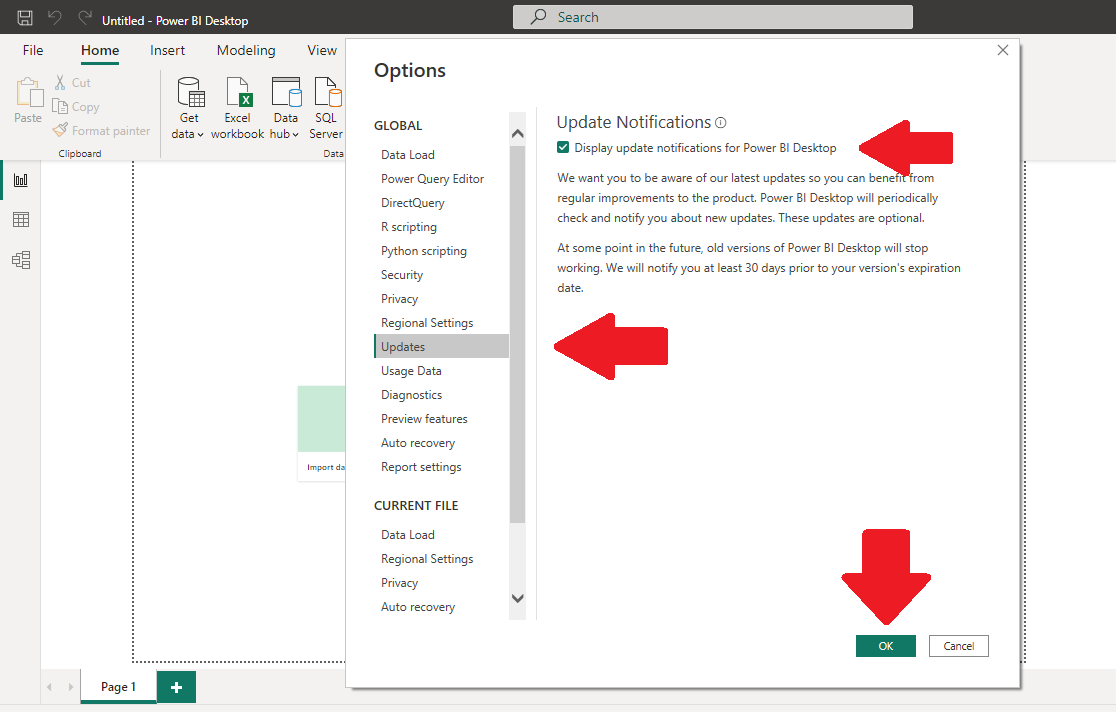Image resolution: width=1116 pixels, height=712 pixels.
Task: Open the Modeling ribbon tab
Action: click(x=246, y=50)
